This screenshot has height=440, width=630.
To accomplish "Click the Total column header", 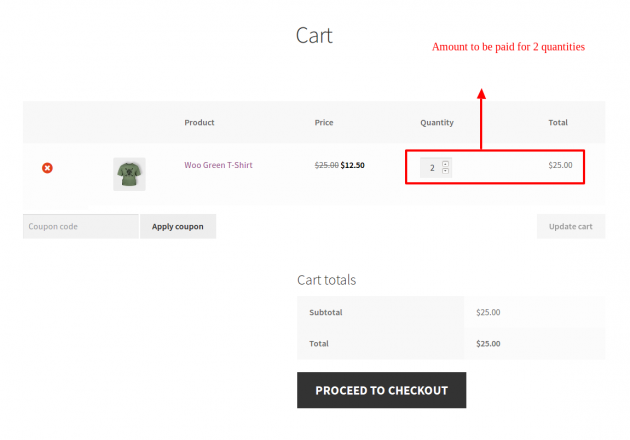I will 558,123.
